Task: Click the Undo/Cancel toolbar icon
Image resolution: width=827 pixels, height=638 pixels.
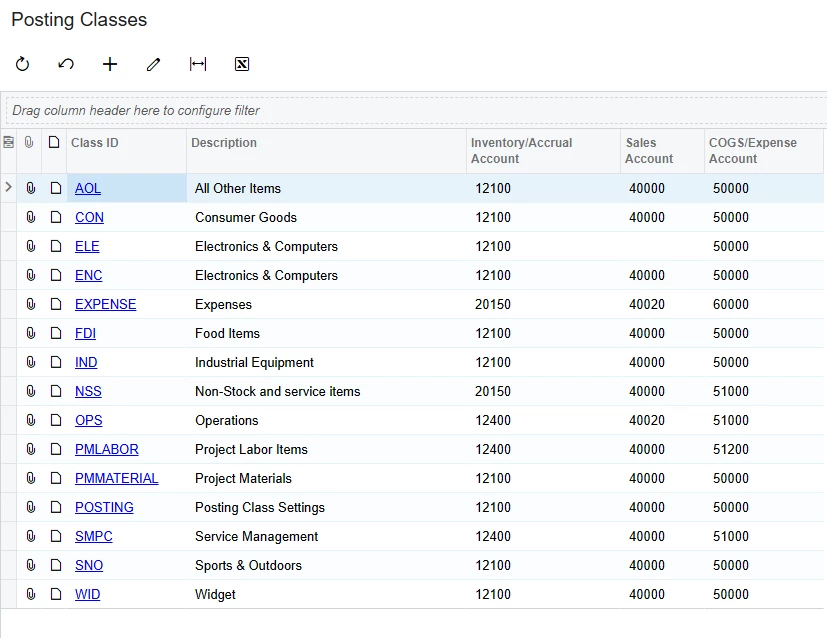Action: [x=66, y=64]
